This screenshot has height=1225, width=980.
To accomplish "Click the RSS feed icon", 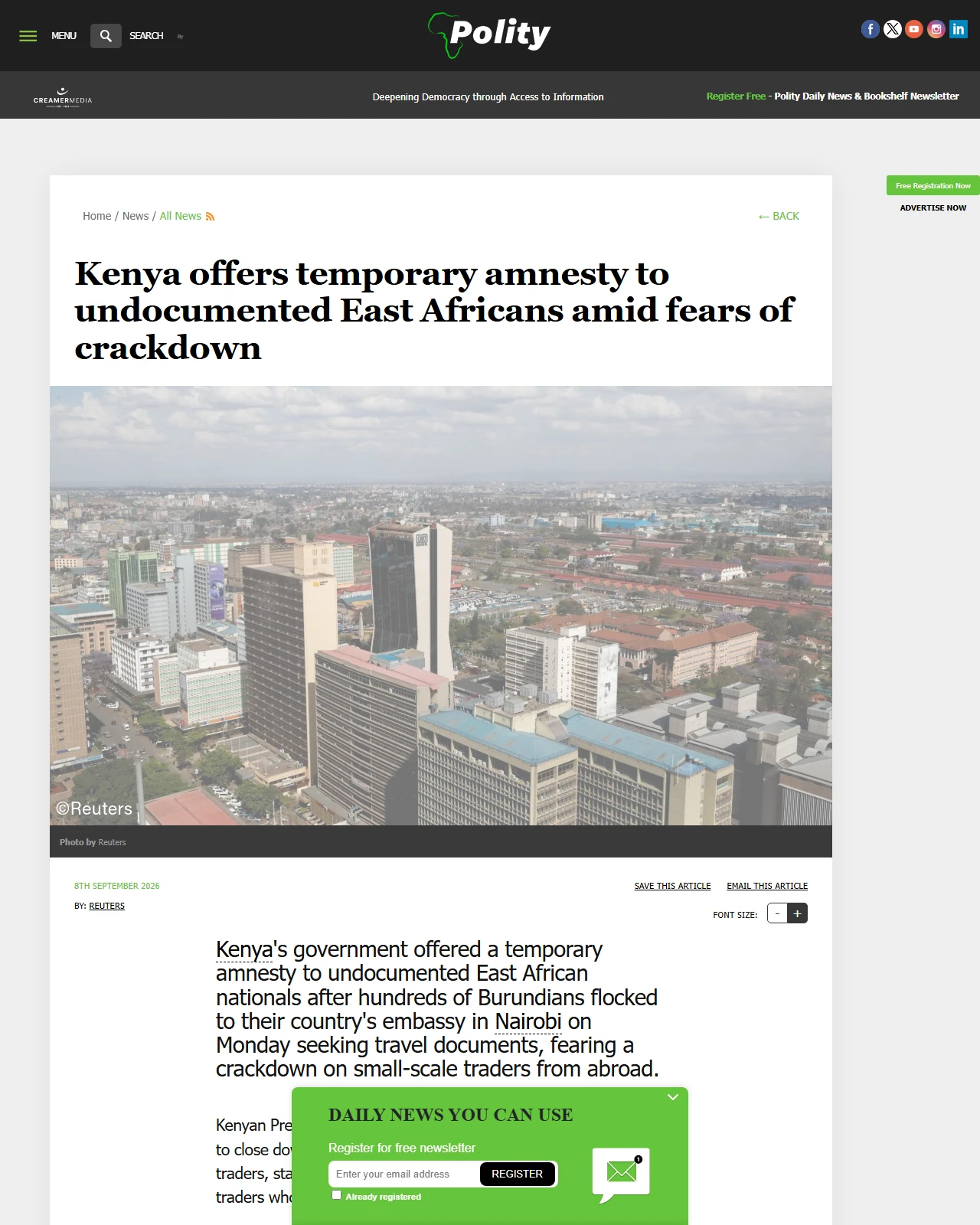I will coord(210,217).
